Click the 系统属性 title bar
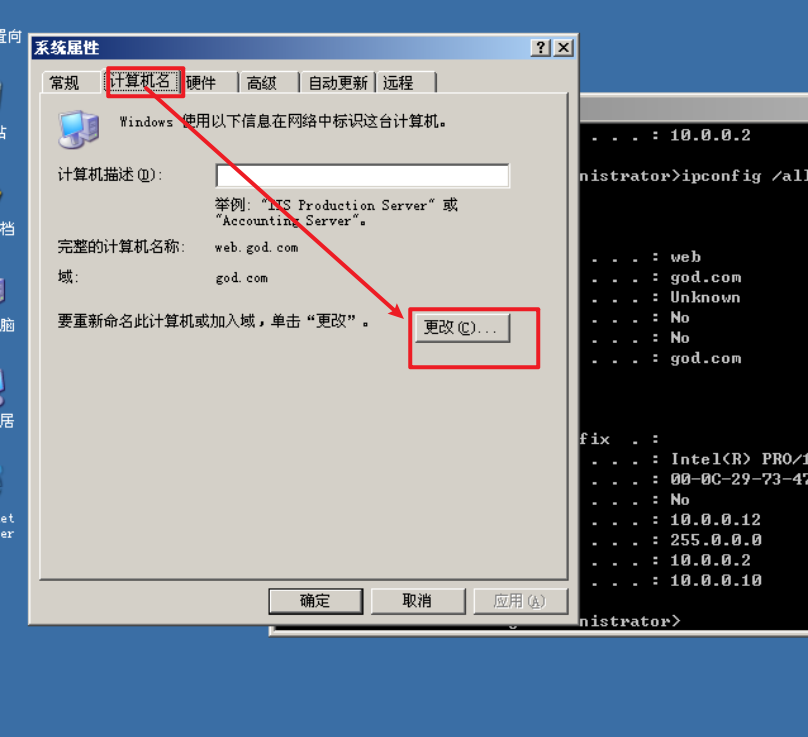 click(278, 48)
